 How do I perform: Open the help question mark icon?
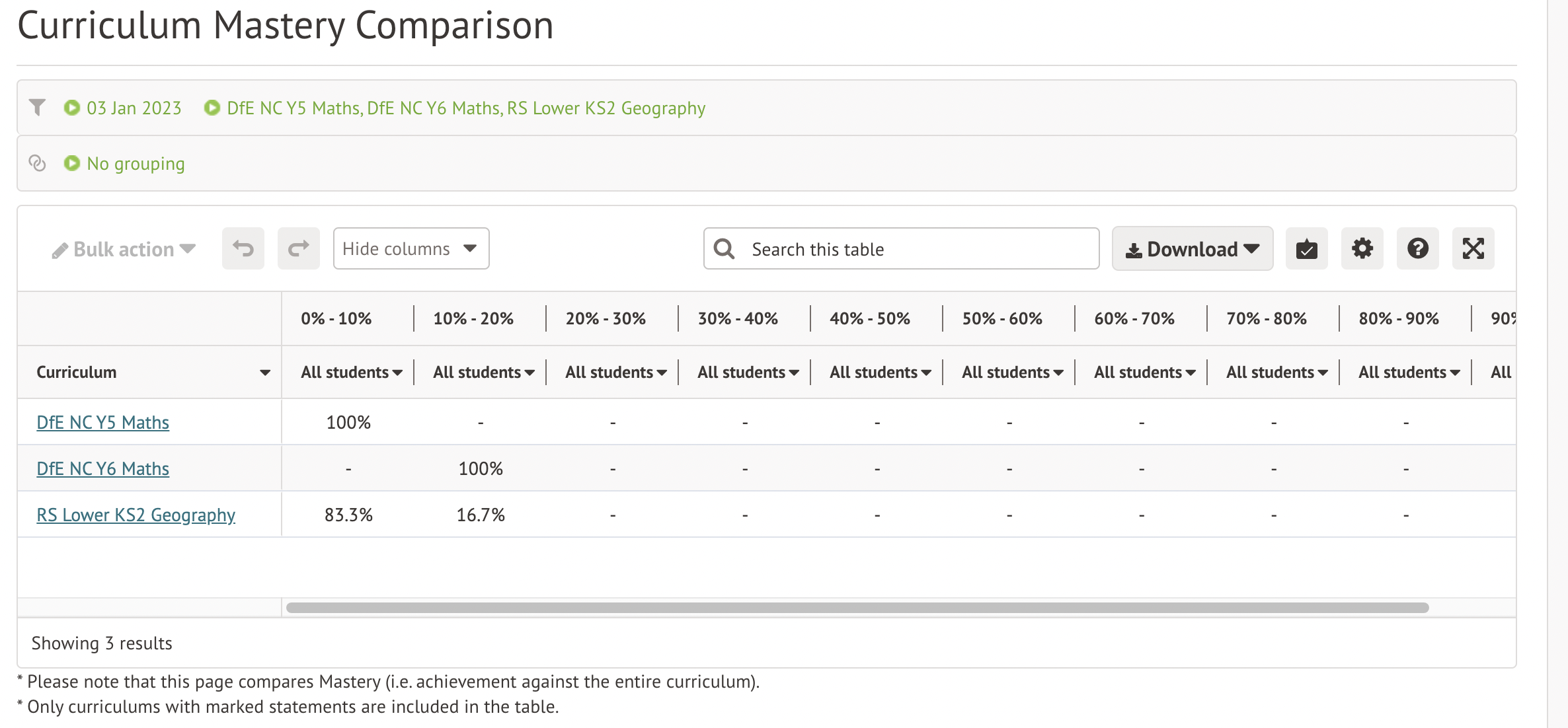pos(1417,249)
